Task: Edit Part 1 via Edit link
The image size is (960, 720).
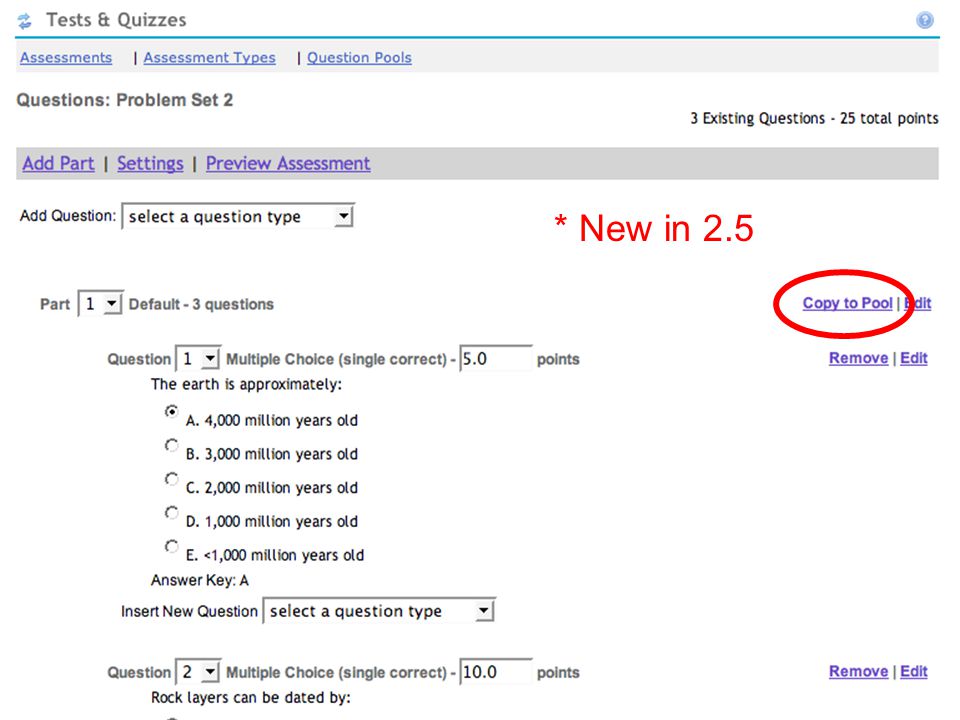Action: (918, 303)
